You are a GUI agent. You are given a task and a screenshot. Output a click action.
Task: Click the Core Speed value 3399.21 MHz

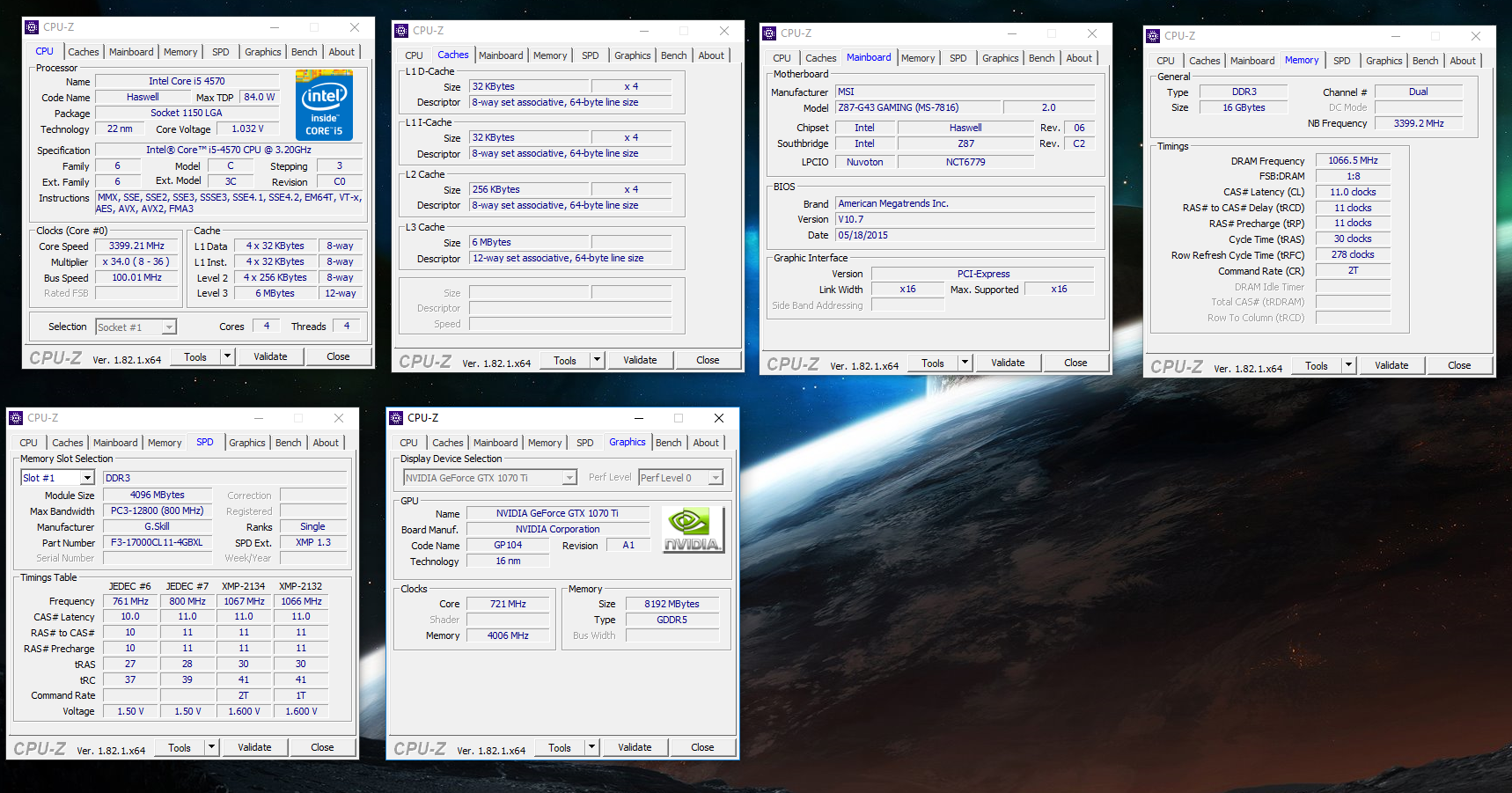(x=136, y=246)
